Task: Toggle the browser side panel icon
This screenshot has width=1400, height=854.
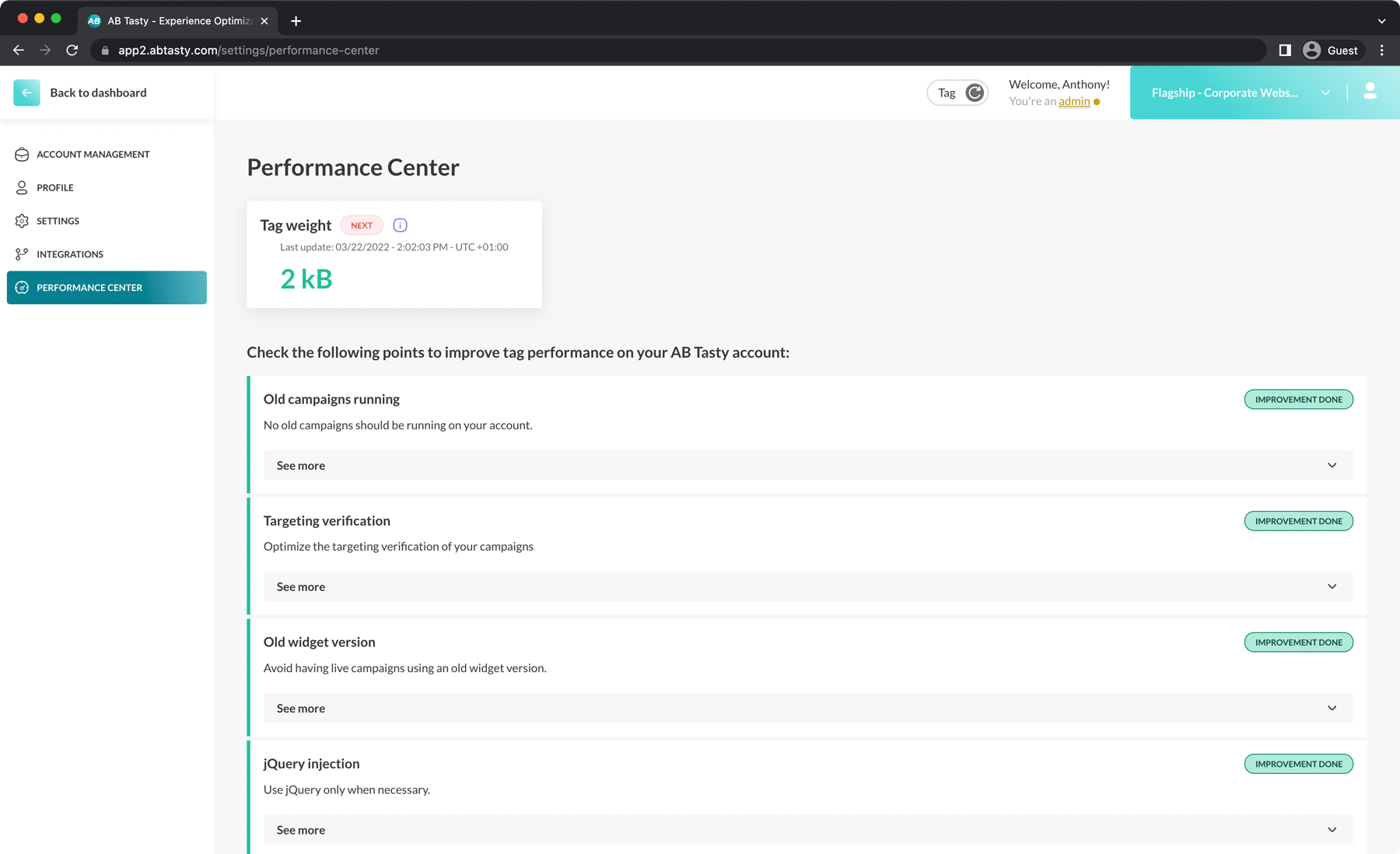Action: point(1285,50)
